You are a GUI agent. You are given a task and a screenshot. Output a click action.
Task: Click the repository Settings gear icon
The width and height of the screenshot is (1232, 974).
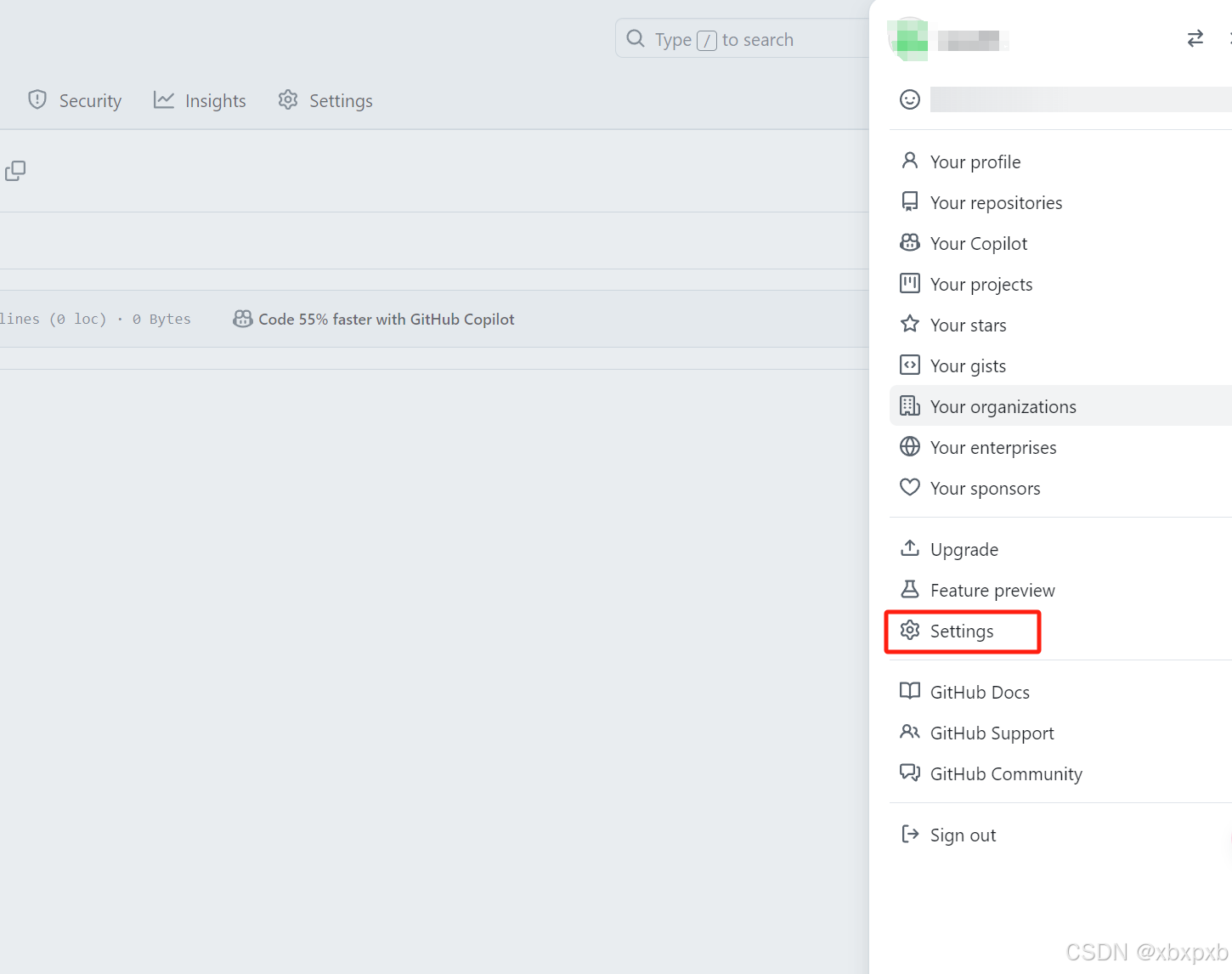tap(288, 99)
